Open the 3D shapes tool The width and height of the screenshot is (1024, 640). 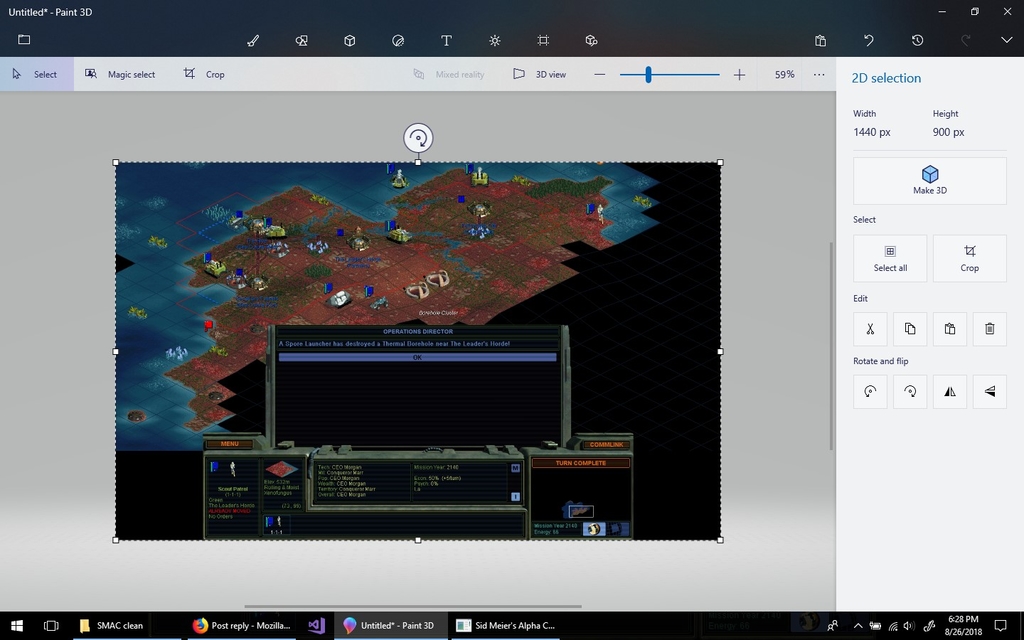point(350,40)
